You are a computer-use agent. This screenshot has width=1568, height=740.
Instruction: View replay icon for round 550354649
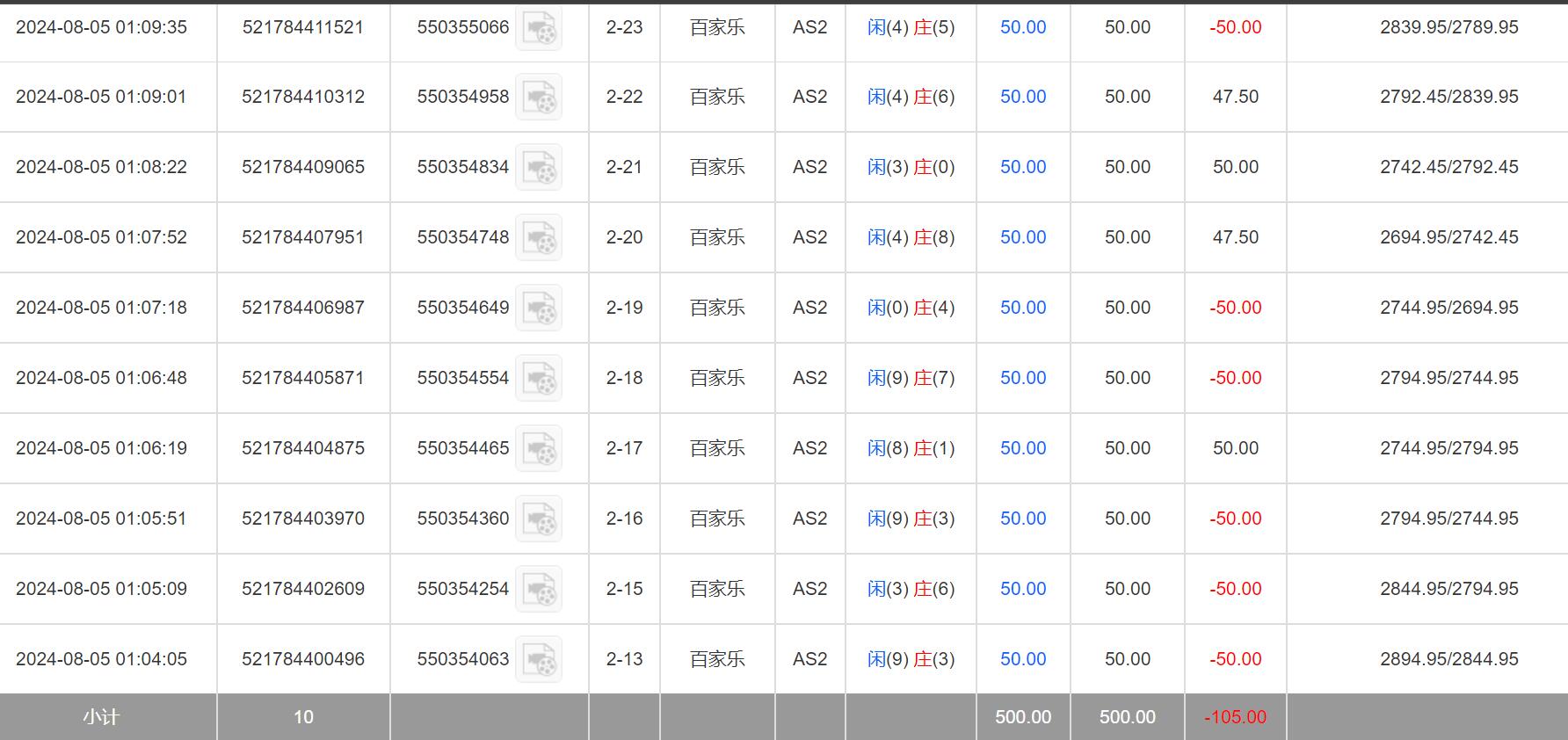tap(538, 308)
